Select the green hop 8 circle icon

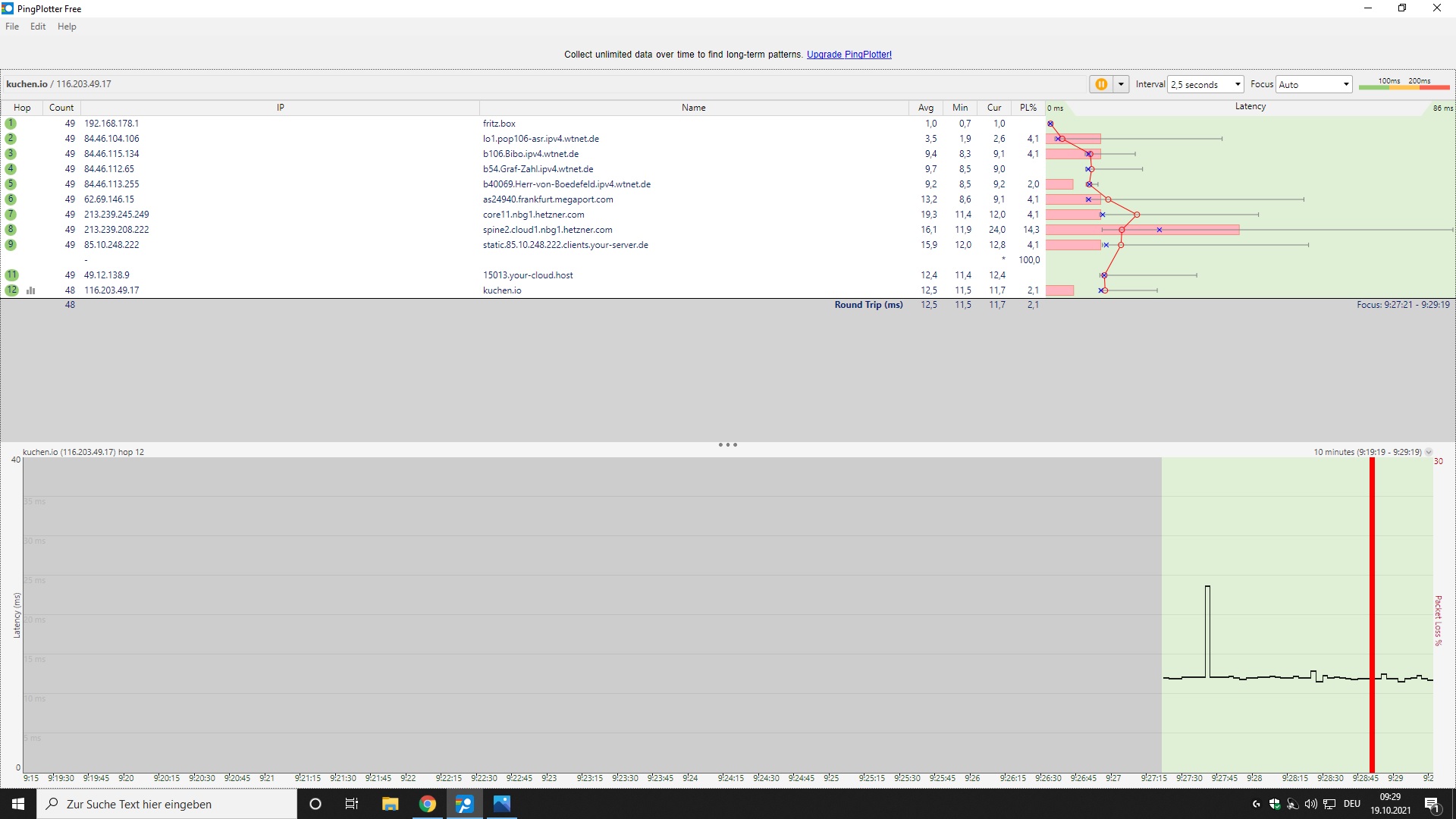pyautogui.click(x=11, y=230)
